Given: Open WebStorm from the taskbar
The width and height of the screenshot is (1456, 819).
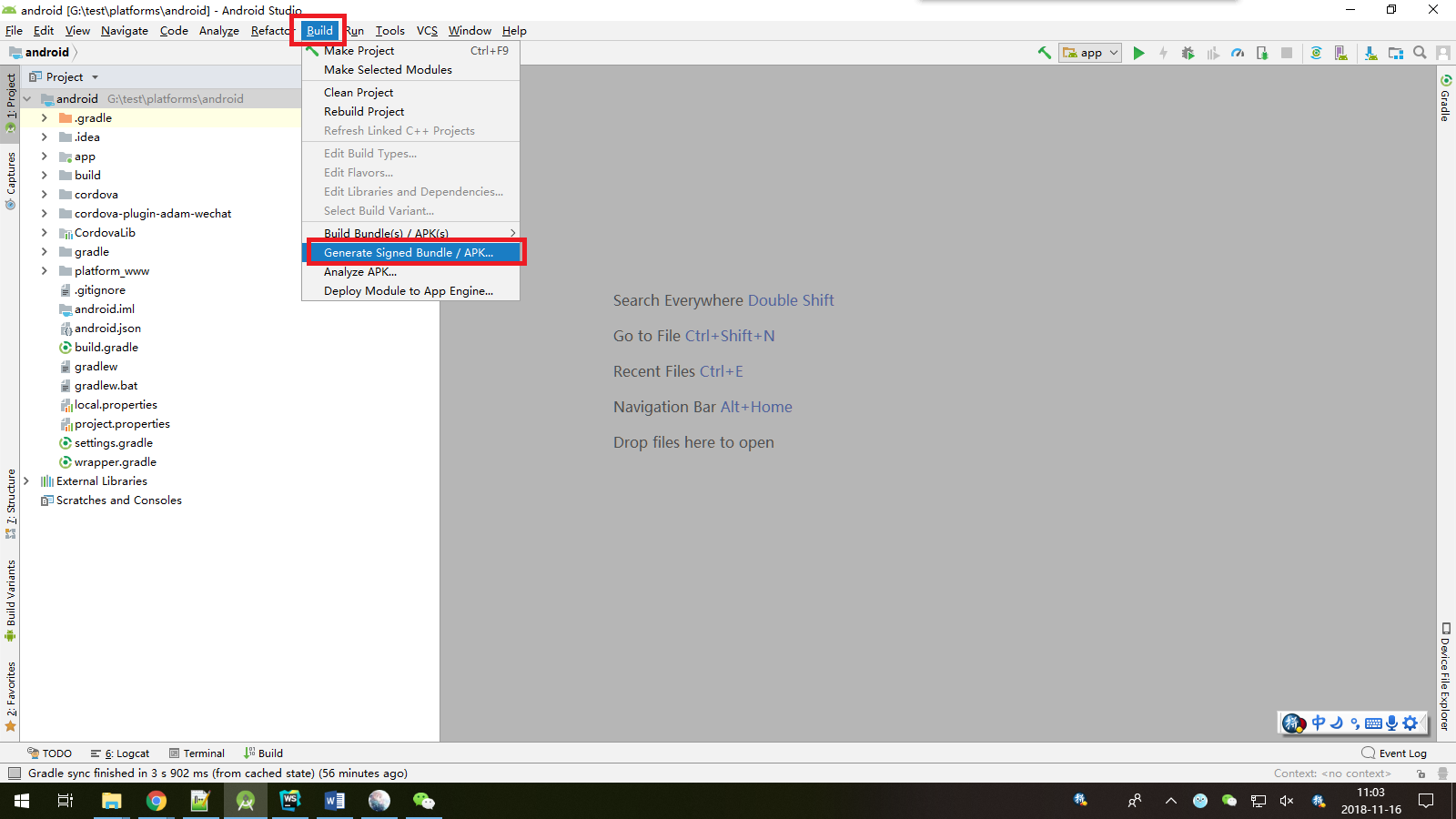Looking at the screenshot, I should click(x=290, y=801).
